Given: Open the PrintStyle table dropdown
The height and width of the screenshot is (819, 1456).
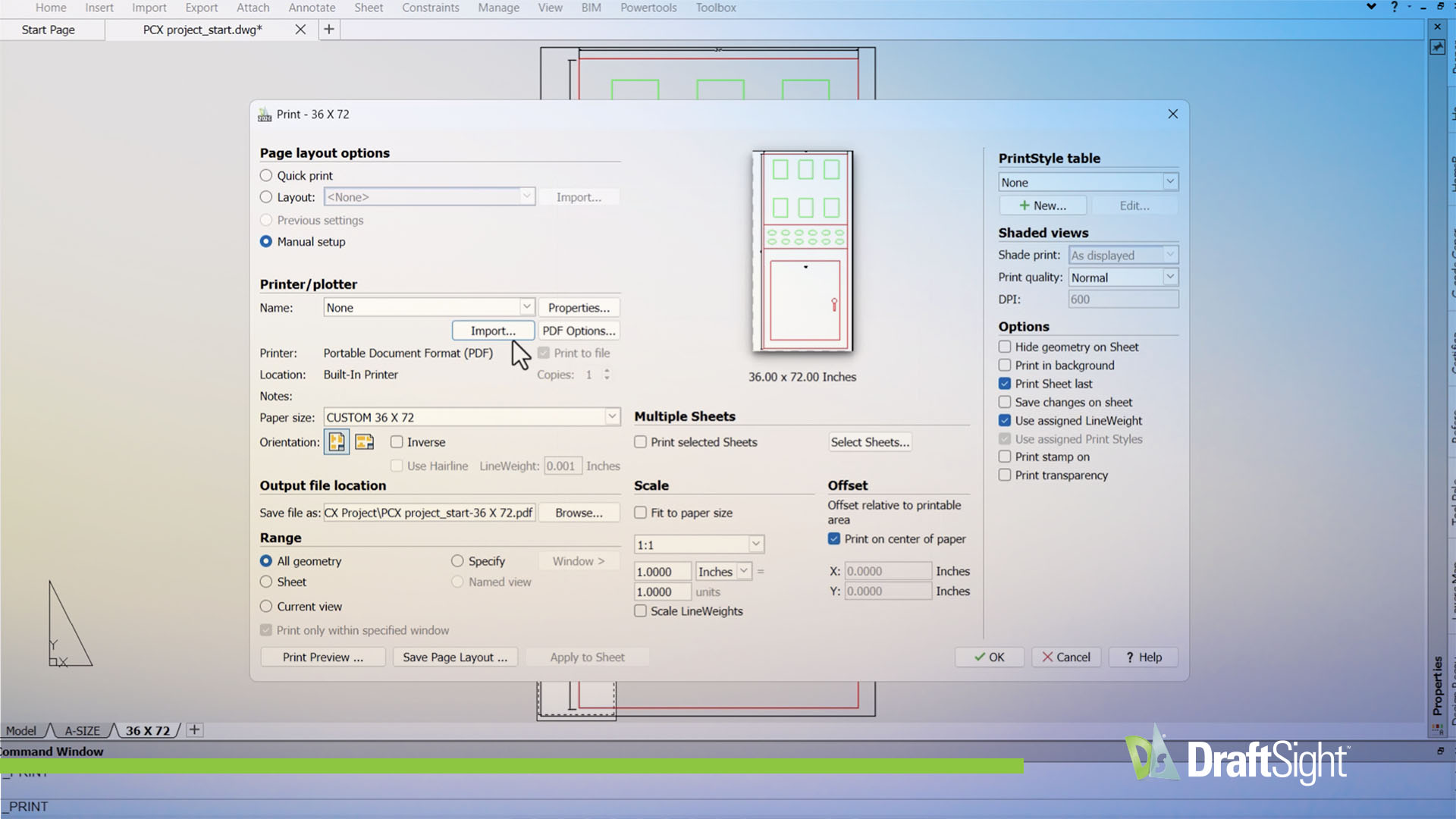Looking at the screenshot, I should [x=1170, y=182].
